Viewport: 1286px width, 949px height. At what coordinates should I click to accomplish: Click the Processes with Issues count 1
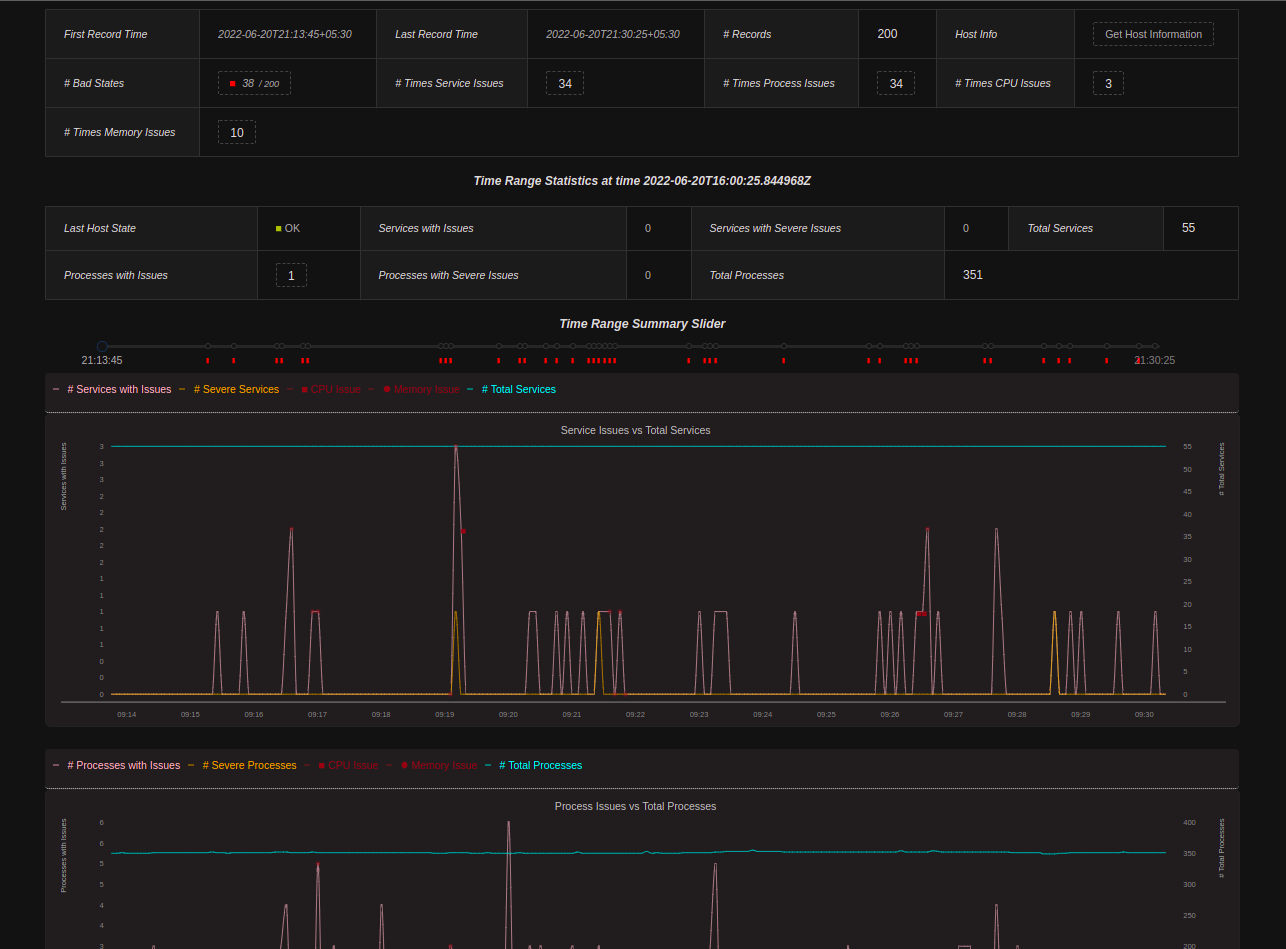[291, 275]
